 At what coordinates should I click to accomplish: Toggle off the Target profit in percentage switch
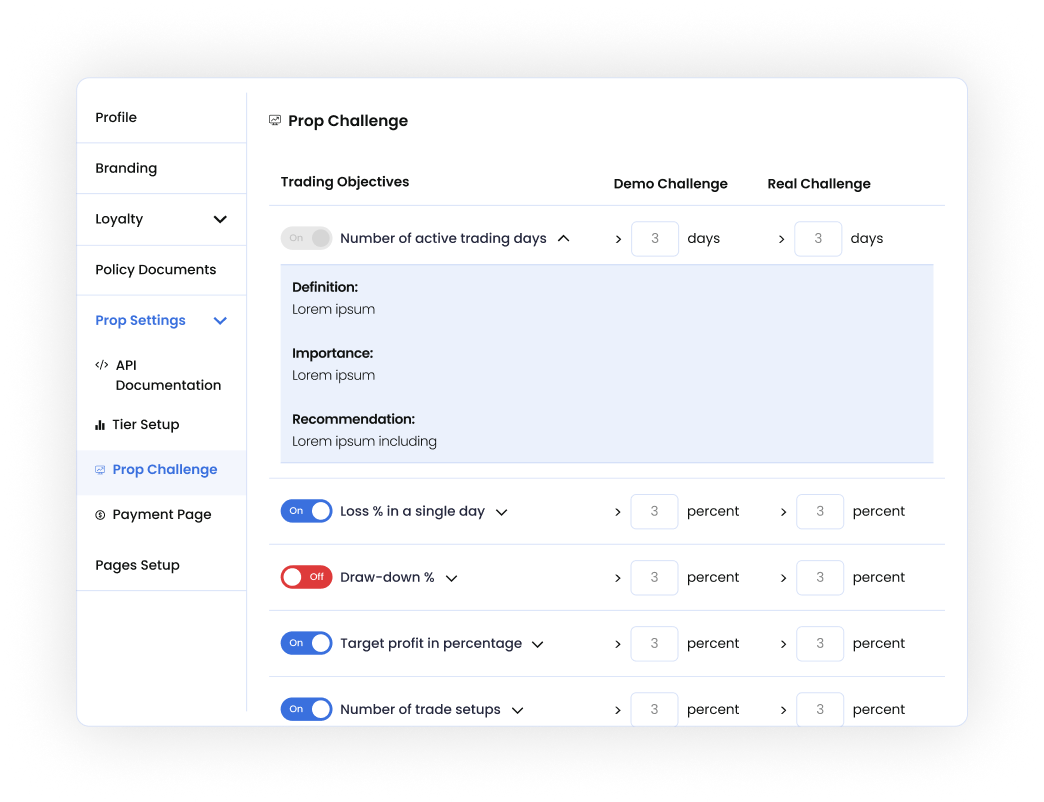pyautogui.click(x=306, y=643)
